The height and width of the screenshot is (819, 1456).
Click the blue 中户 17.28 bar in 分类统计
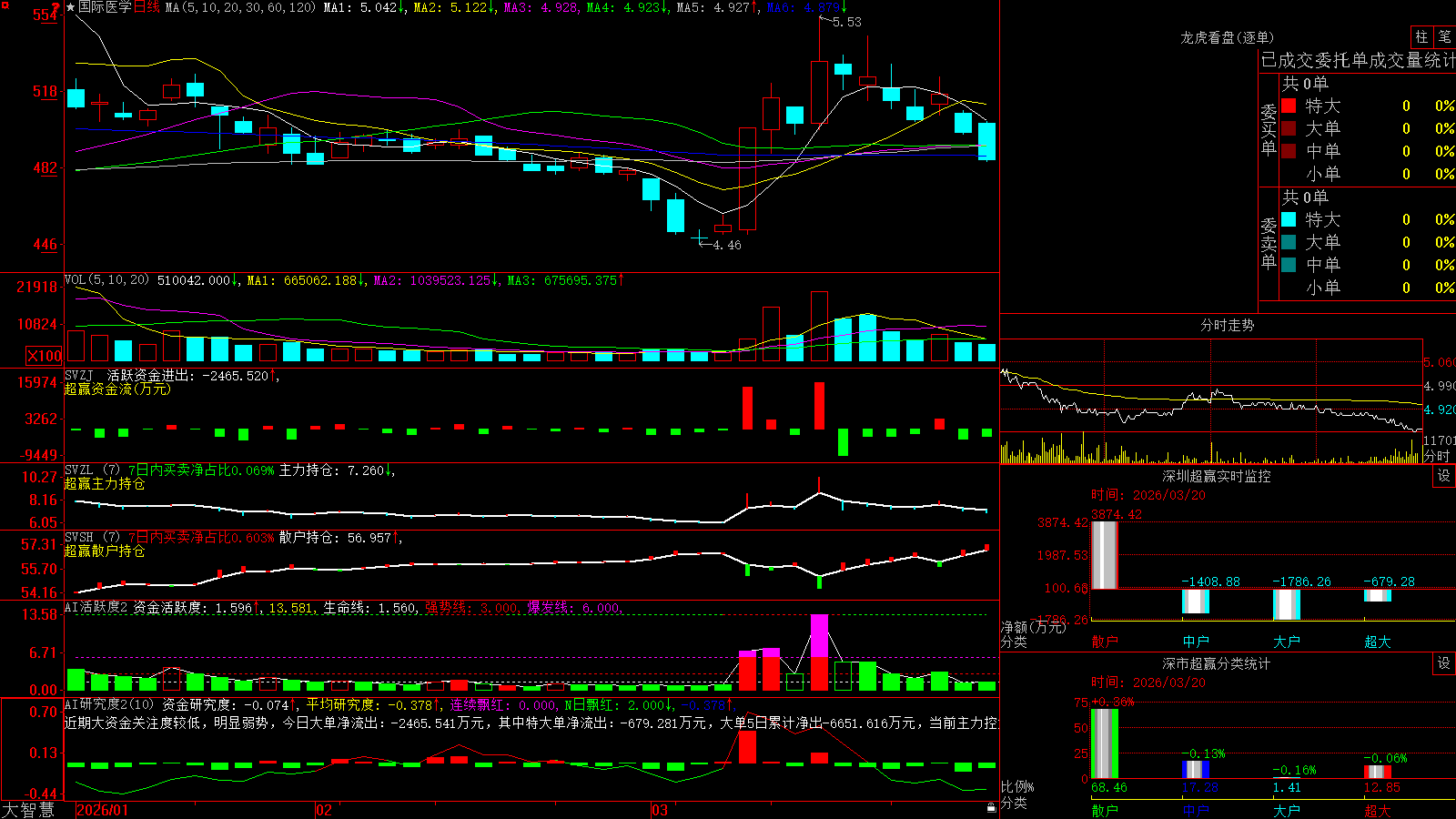click(x=1195, y=769)
